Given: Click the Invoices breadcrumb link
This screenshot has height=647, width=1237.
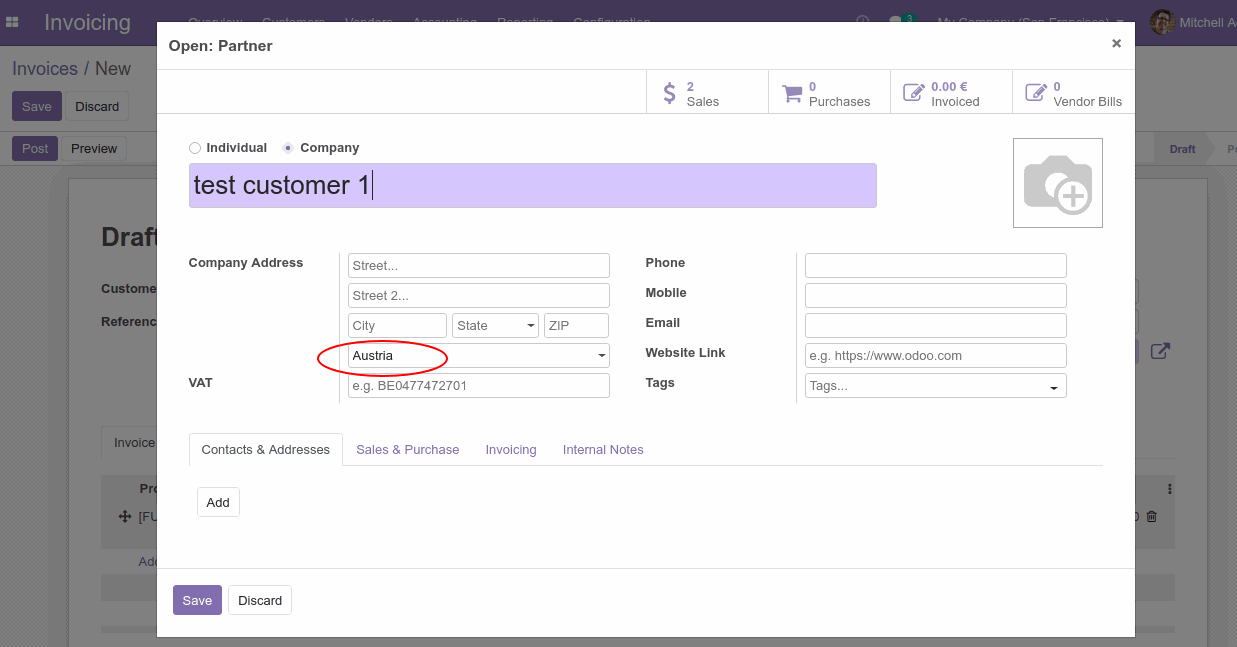Looking at the screenshot, I should click(x=45, y=69).
